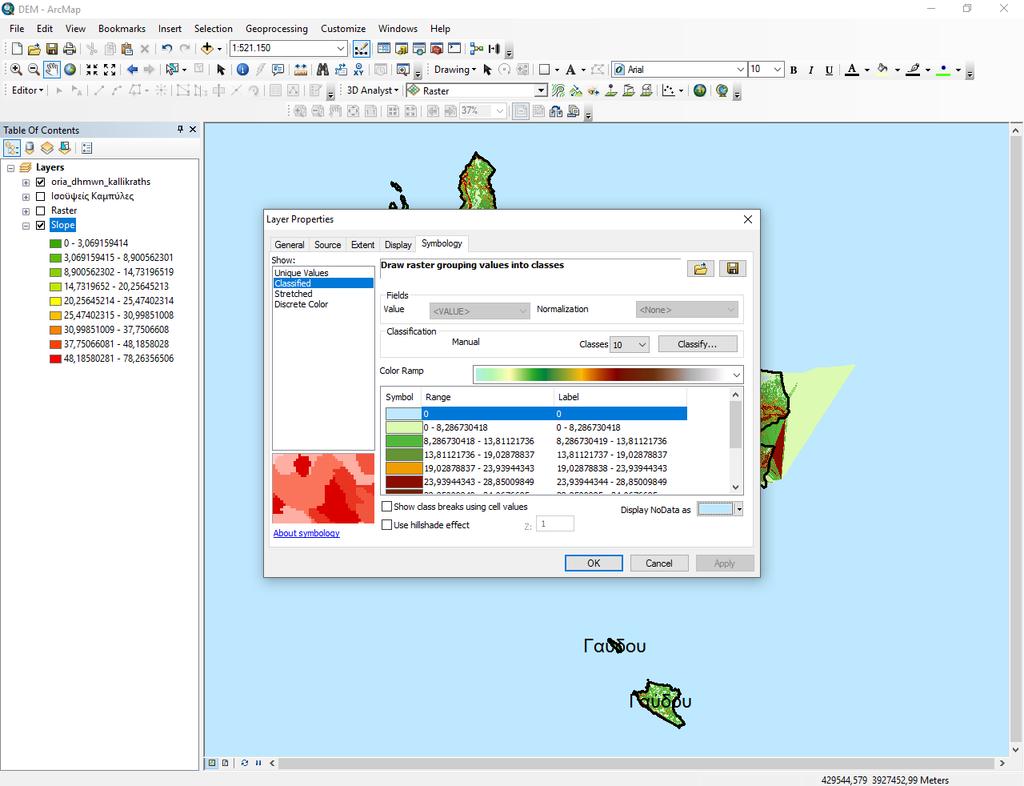Click the Classify... button
Viewport: 1024px width, 786px height.
coord(697,344)
